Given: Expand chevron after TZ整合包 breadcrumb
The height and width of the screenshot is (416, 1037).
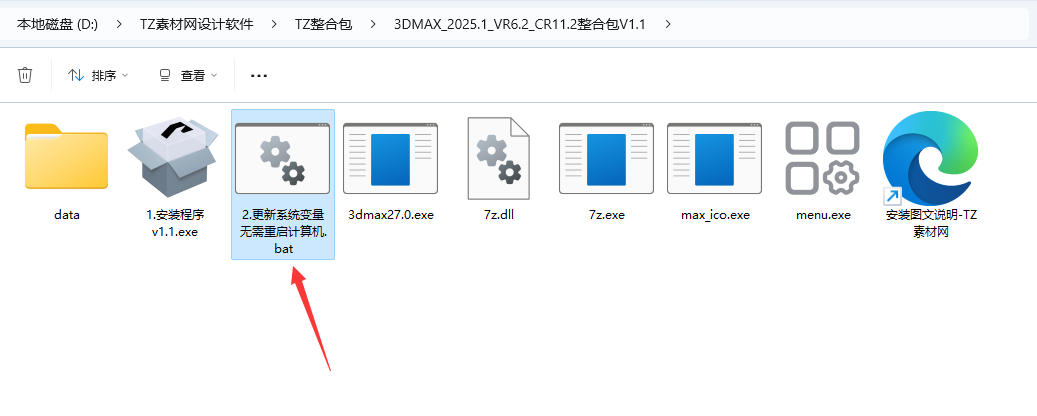Looking at the screenshot, I should click(x=373, y=24).
